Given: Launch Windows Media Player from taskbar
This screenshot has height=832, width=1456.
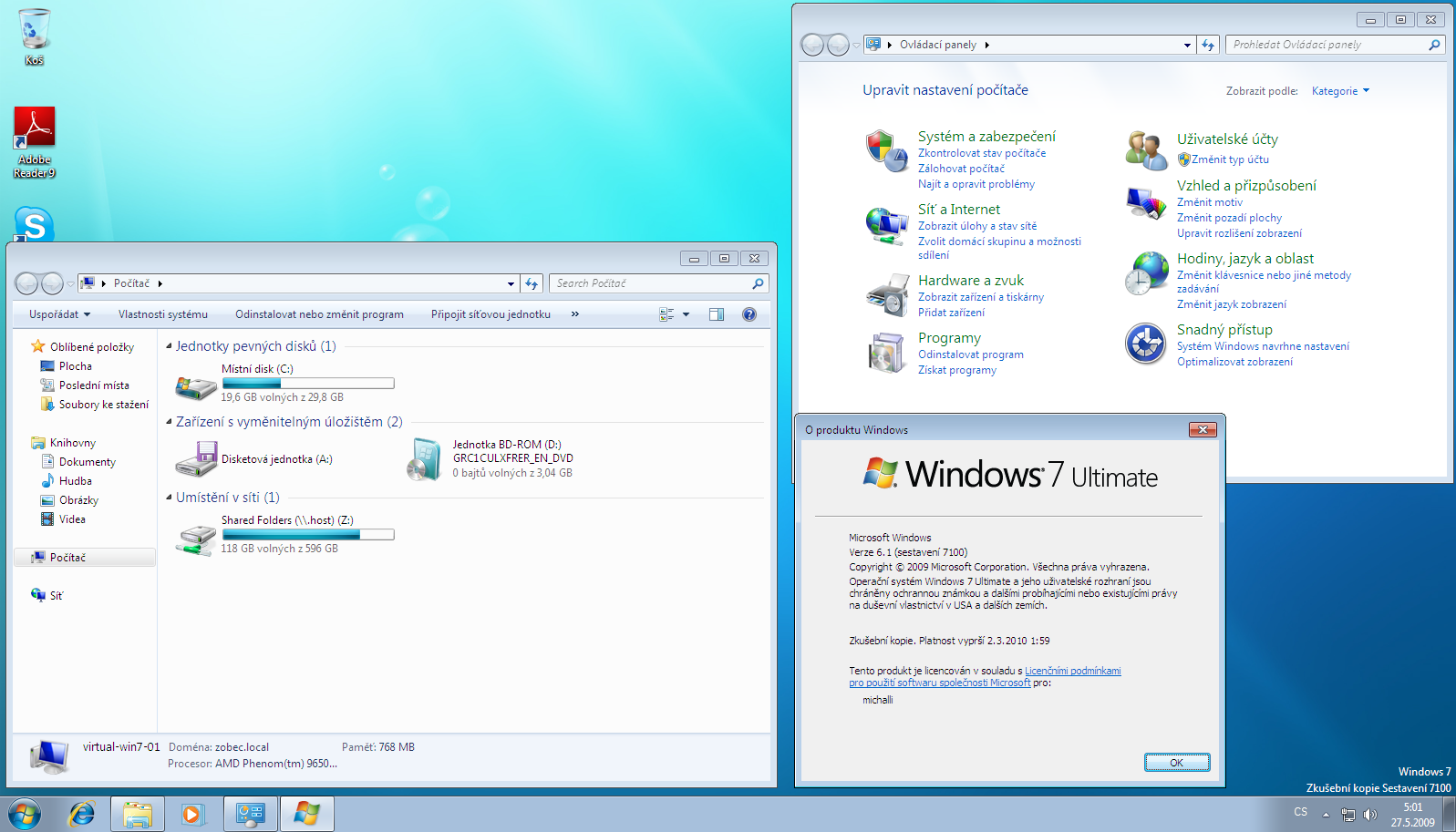Looking at the screenshot, I should [x=193, y=814].
